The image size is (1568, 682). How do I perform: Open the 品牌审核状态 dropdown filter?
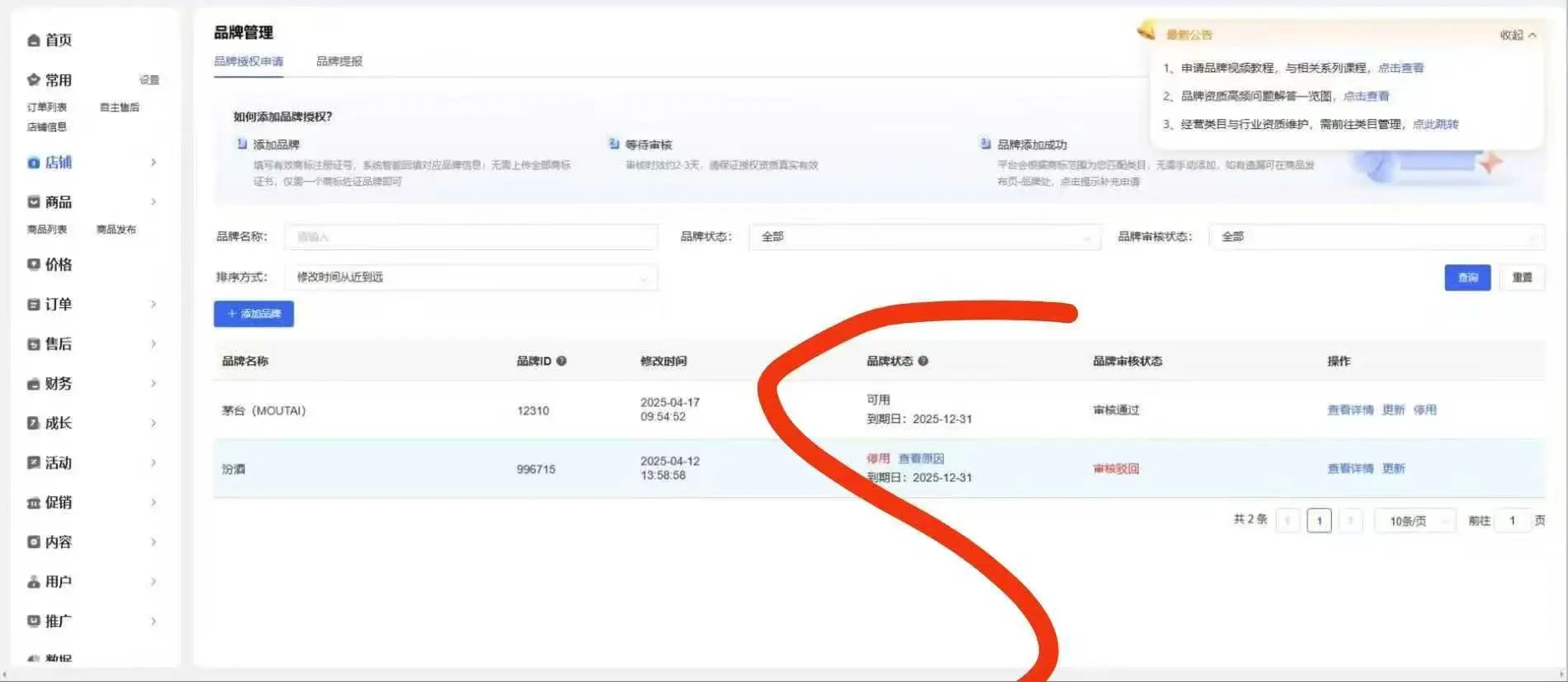(1377, 237)
